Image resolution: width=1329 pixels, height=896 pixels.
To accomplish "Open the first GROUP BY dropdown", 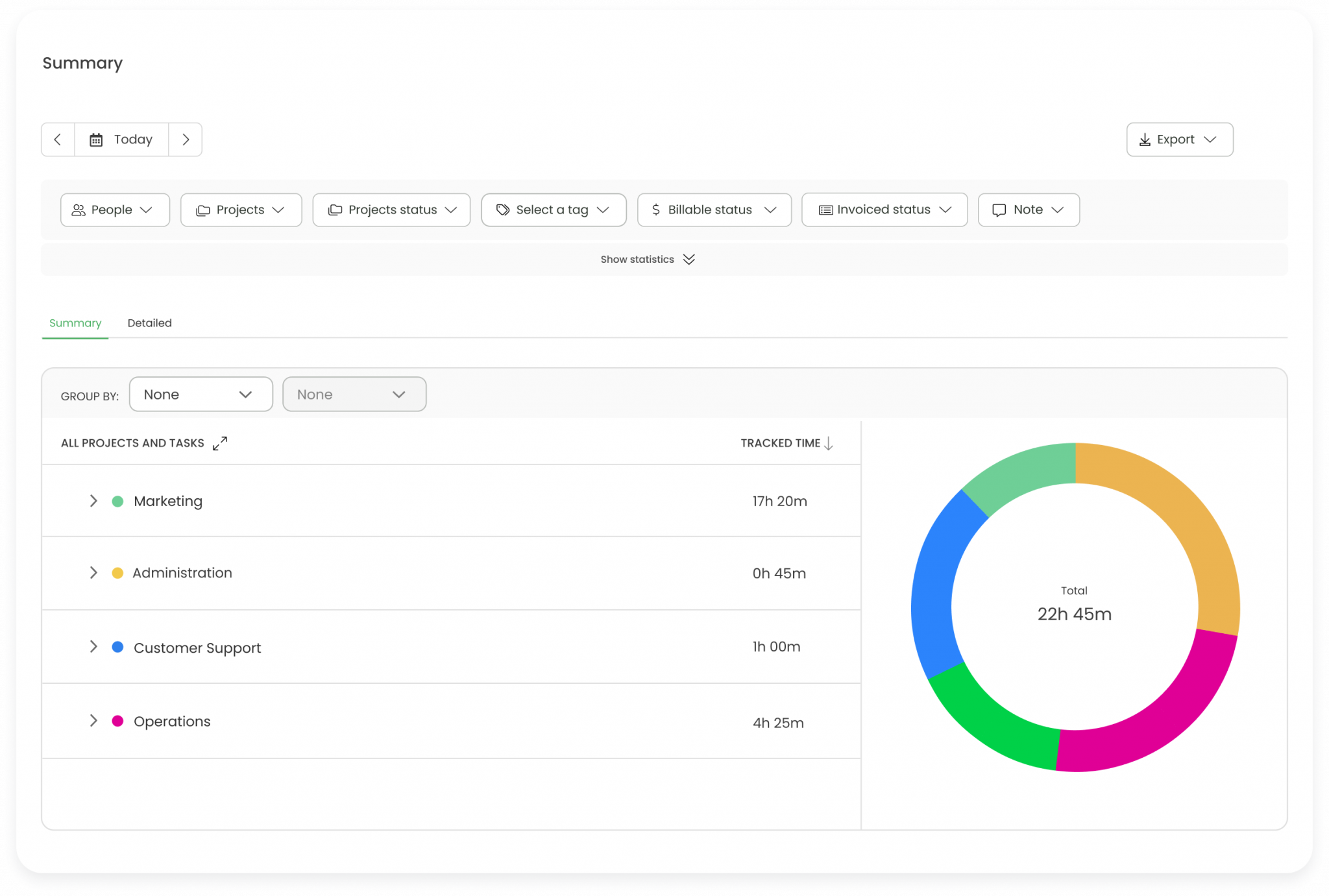I will (x=201, y=394).
